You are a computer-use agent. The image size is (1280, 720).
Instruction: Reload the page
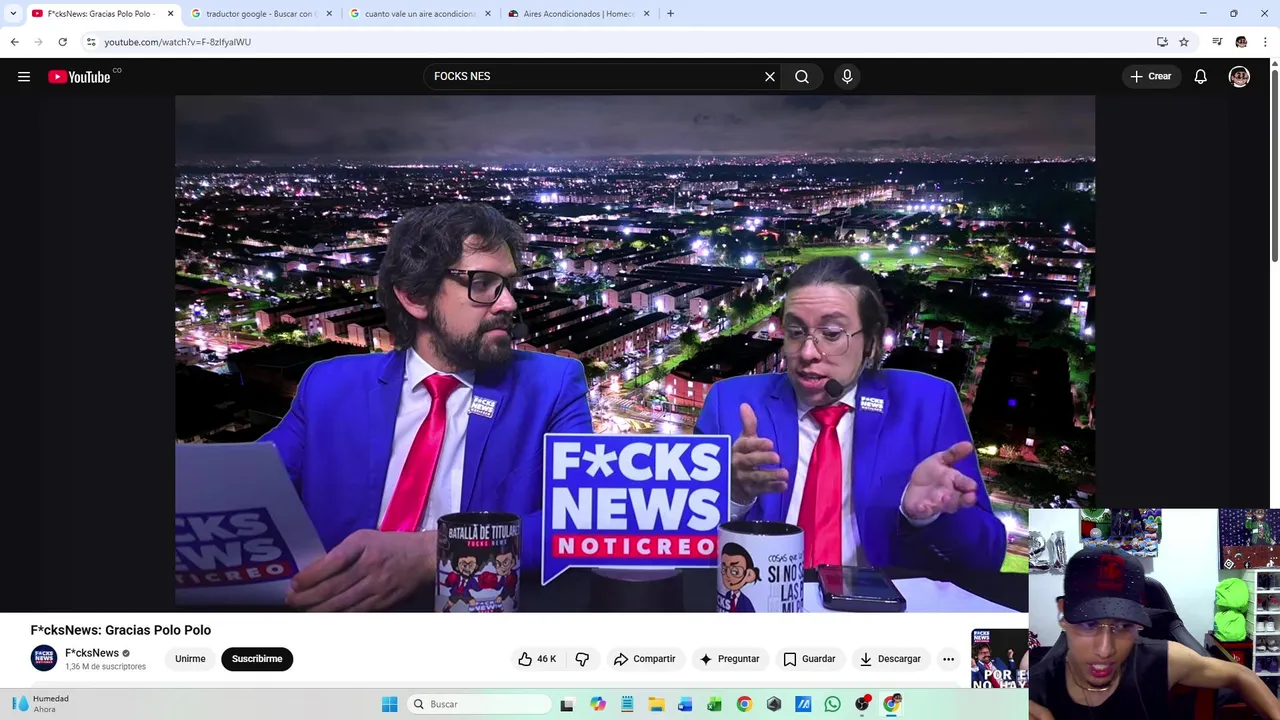click(x=62, y=42)
